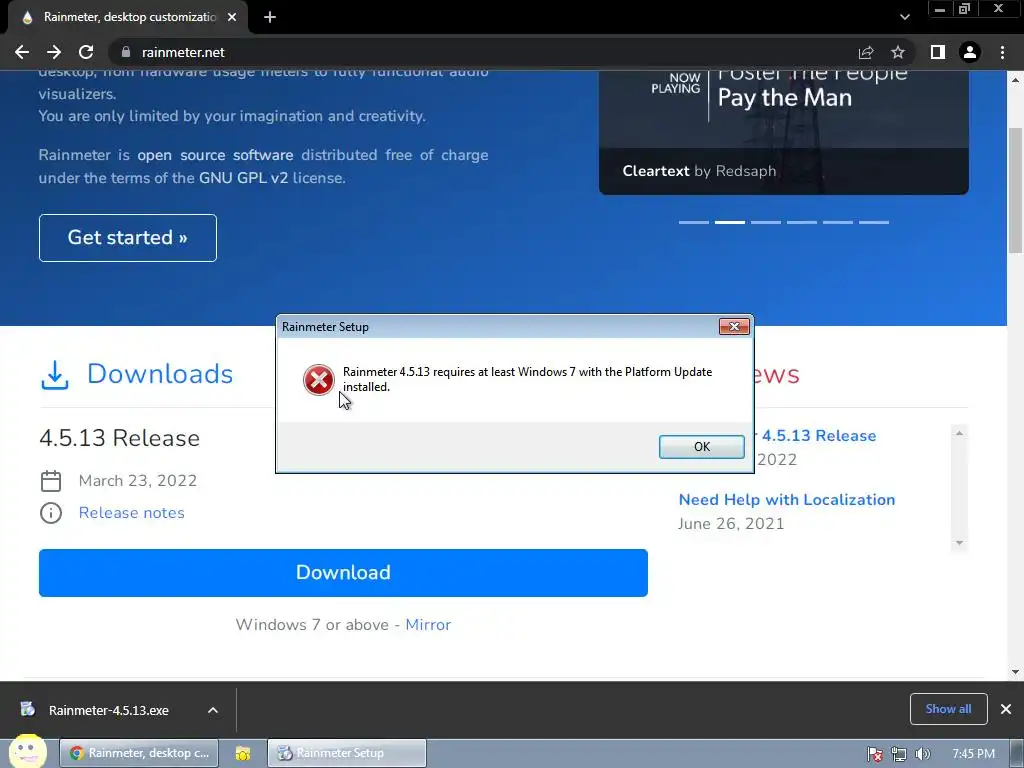Click the red error icon in the dialog
The width and height of the screenshot is (1024, 768).
(319, 380)
